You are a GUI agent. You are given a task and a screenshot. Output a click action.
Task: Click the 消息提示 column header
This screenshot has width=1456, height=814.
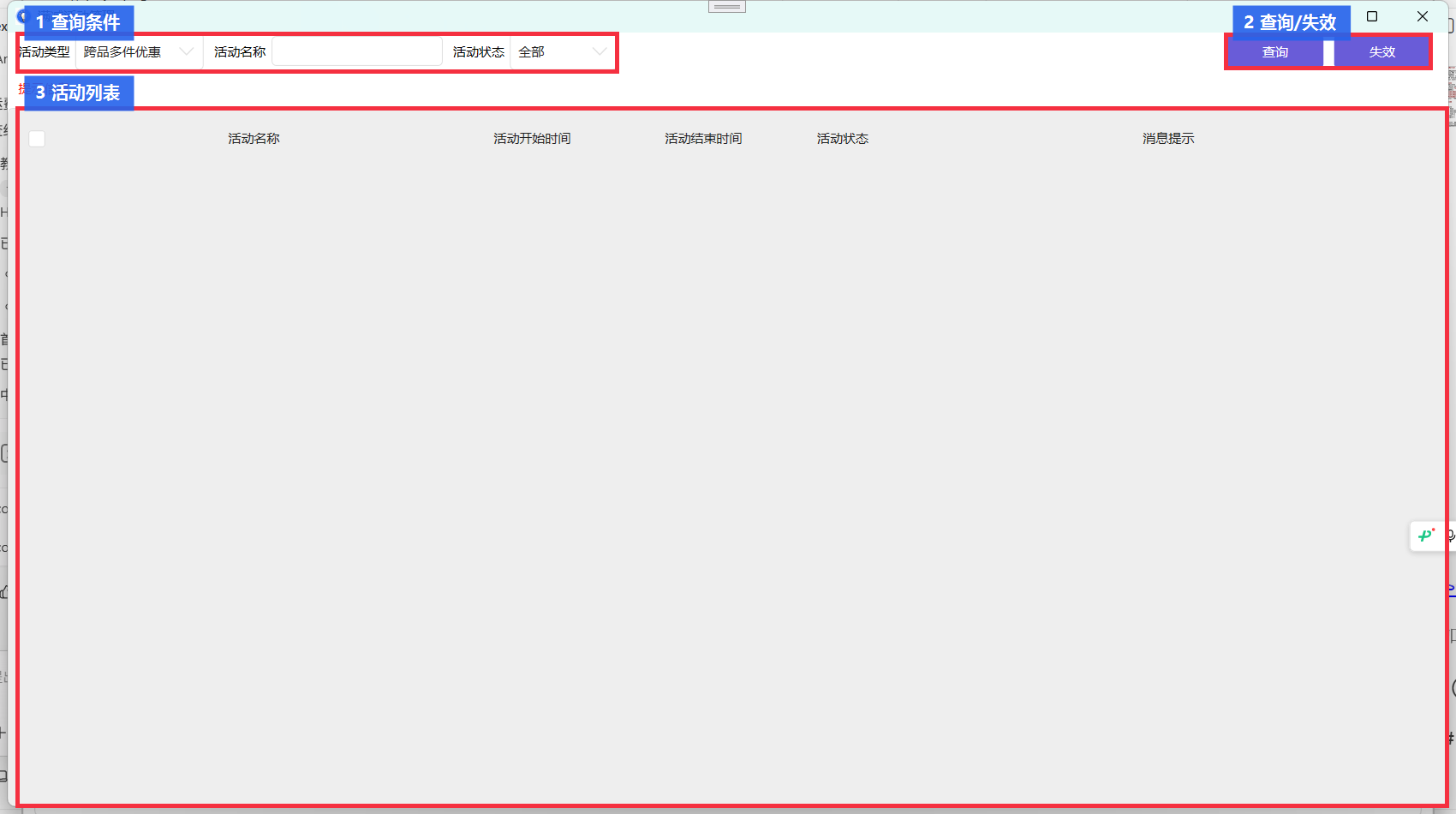click(x=1168, y=139)
